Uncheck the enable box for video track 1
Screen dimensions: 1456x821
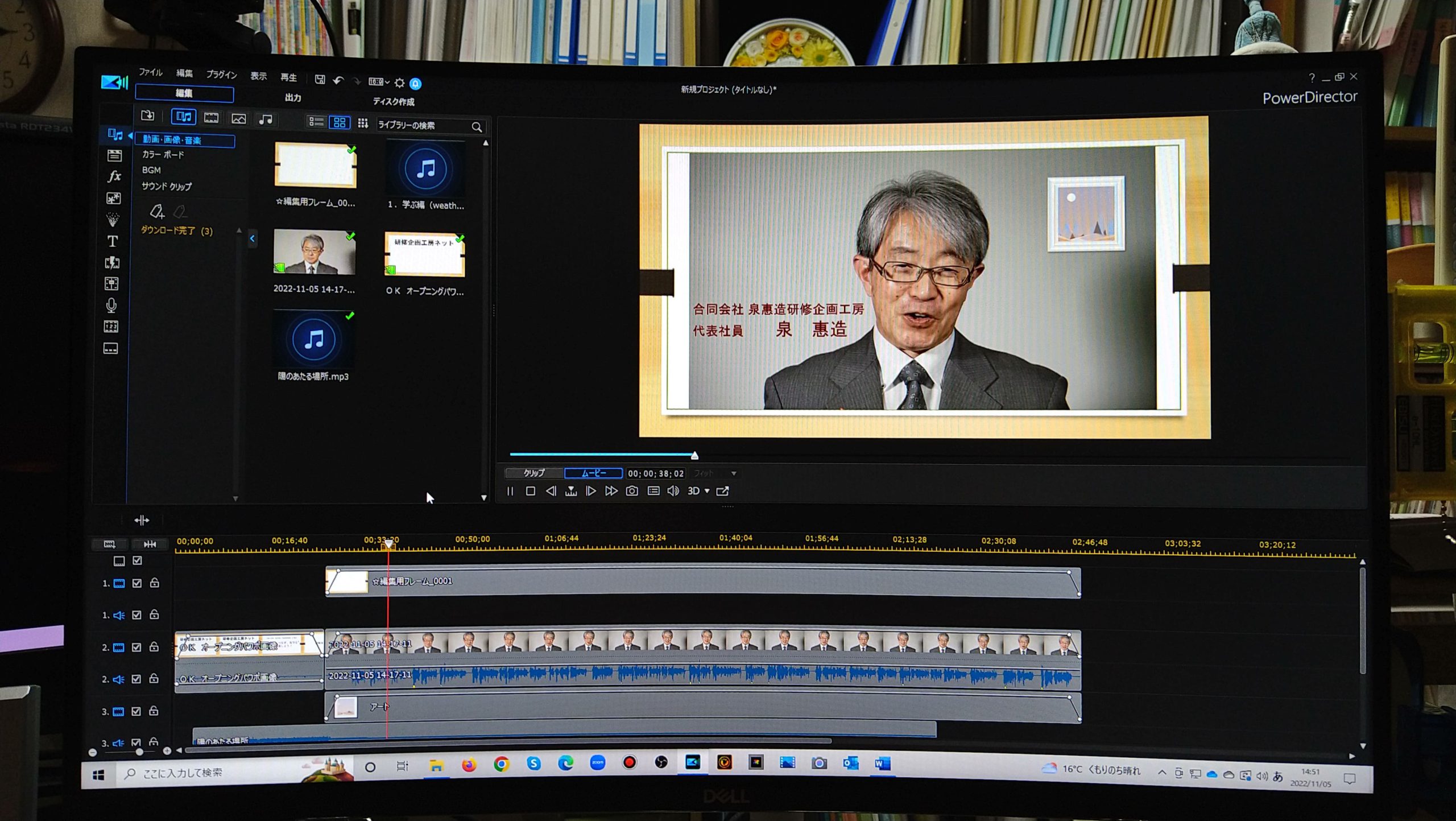[137, 583]
